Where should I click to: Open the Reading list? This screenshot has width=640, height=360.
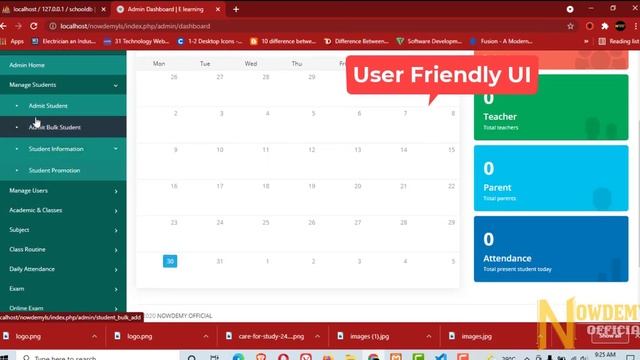click(619, 41)
